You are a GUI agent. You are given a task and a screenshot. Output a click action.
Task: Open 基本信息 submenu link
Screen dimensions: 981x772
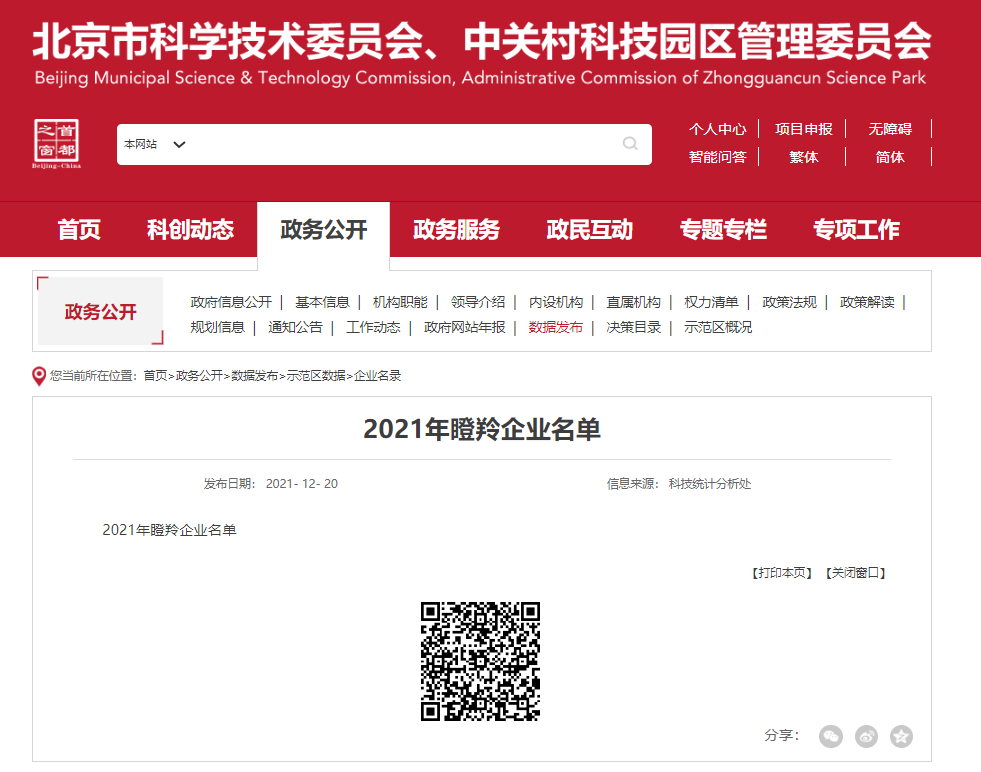pyautogui.click(x=322, y=302)
